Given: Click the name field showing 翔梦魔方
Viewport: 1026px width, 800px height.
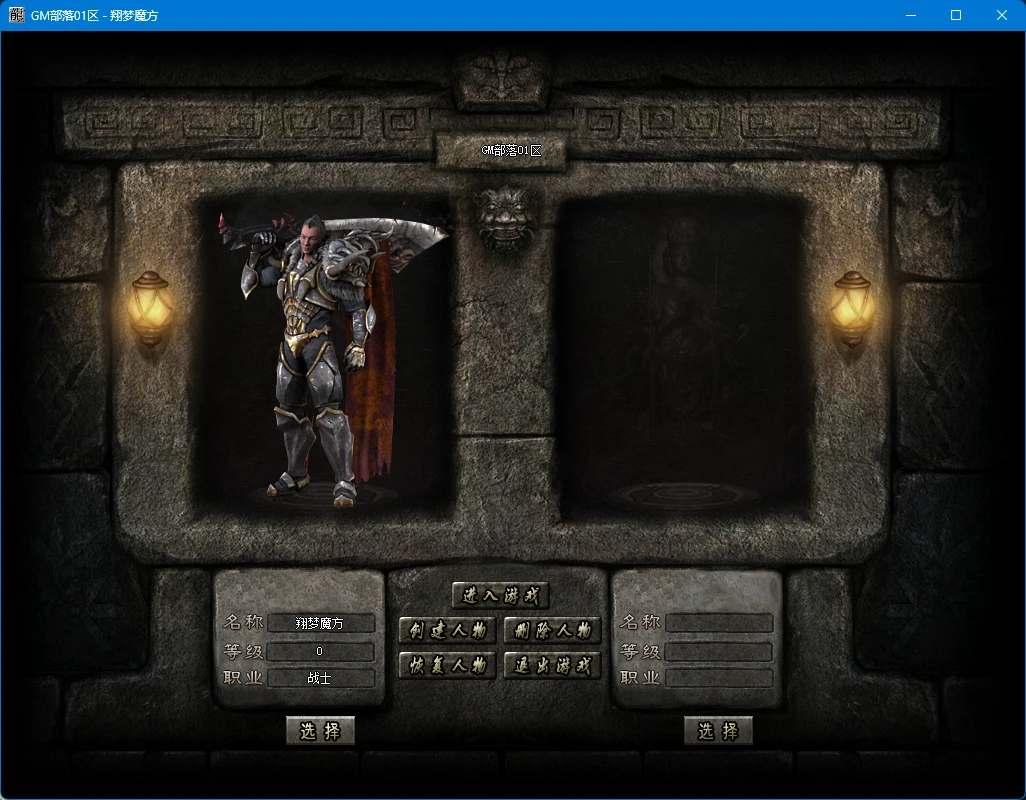Looking at the screenshot, I should 321,623.
